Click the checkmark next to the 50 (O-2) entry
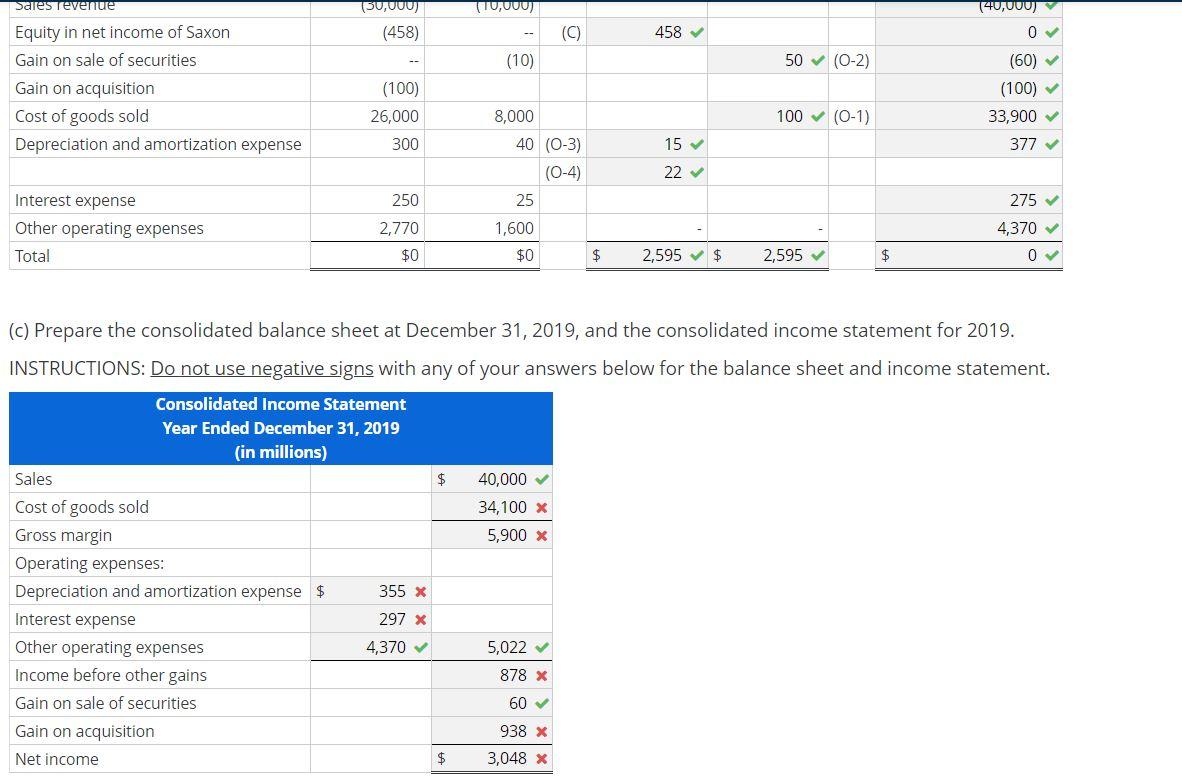 click(x=815, y=60)
